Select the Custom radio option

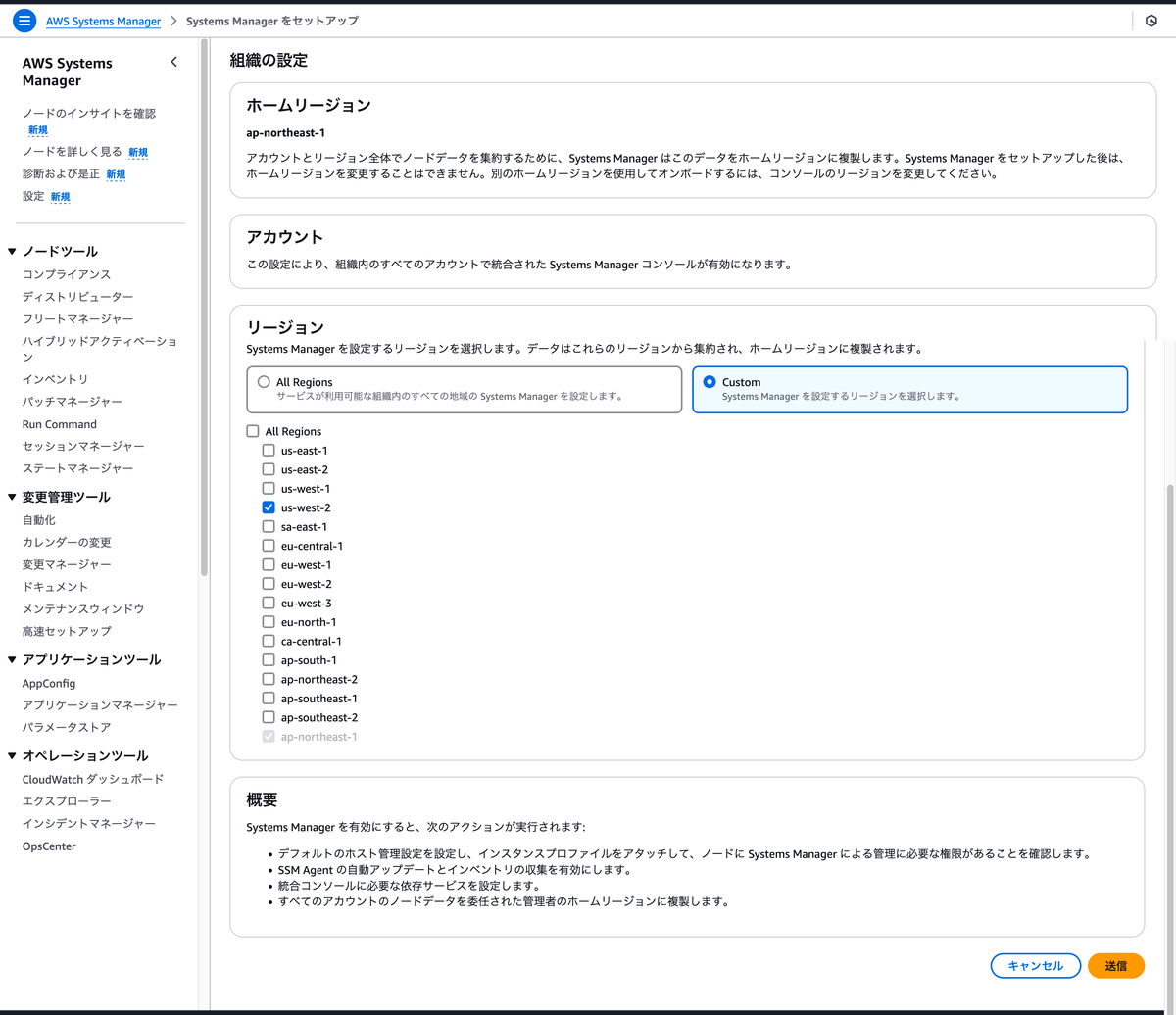pos(710,382)
